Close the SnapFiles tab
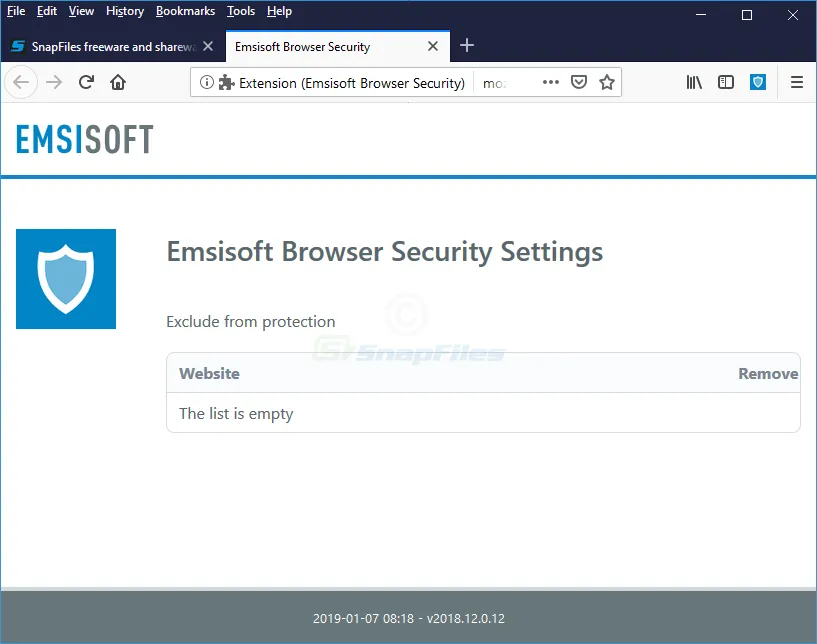The height and width of the screenshot is (644, 817). pyautogui.click(x=208, y=46)
